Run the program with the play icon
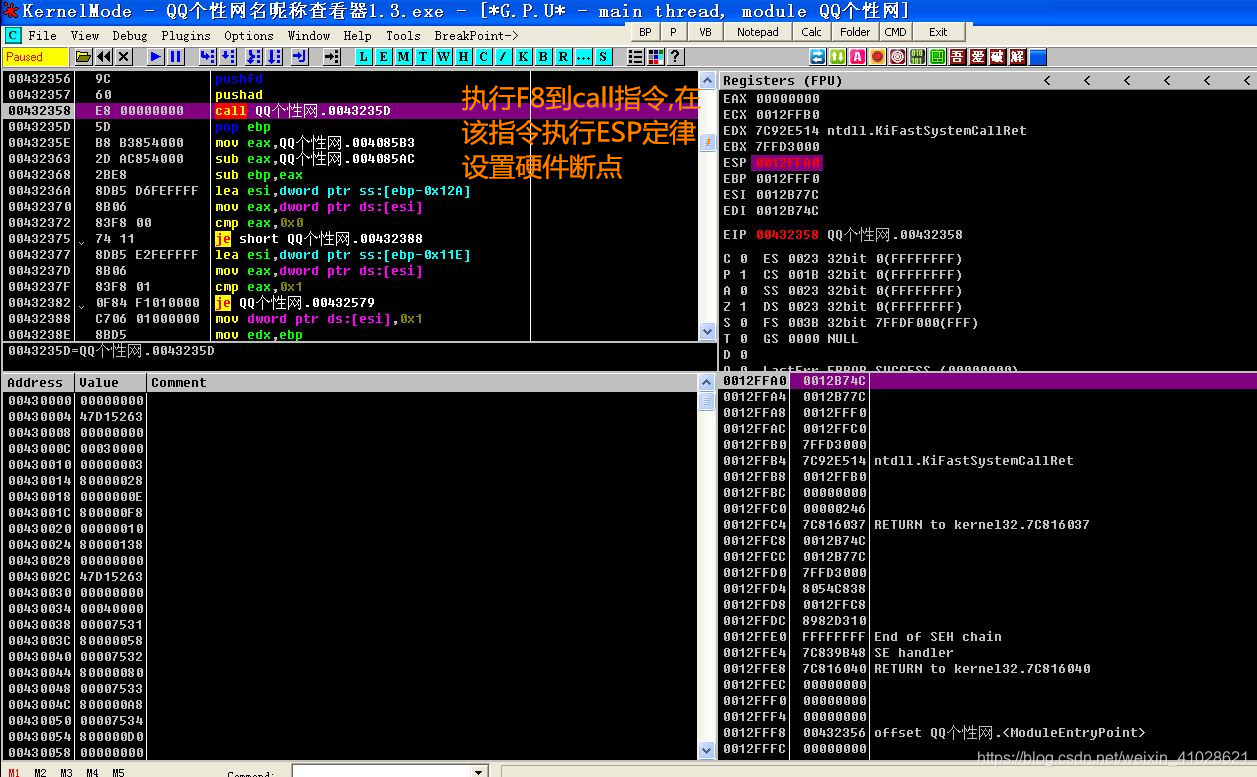 click(x=156, y=57)
